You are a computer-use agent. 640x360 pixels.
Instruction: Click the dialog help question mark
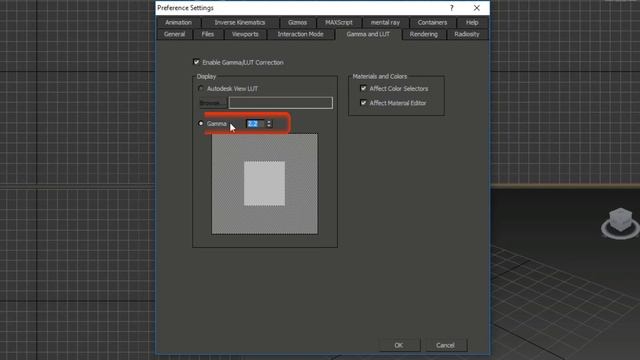click(x=451, y=8)
